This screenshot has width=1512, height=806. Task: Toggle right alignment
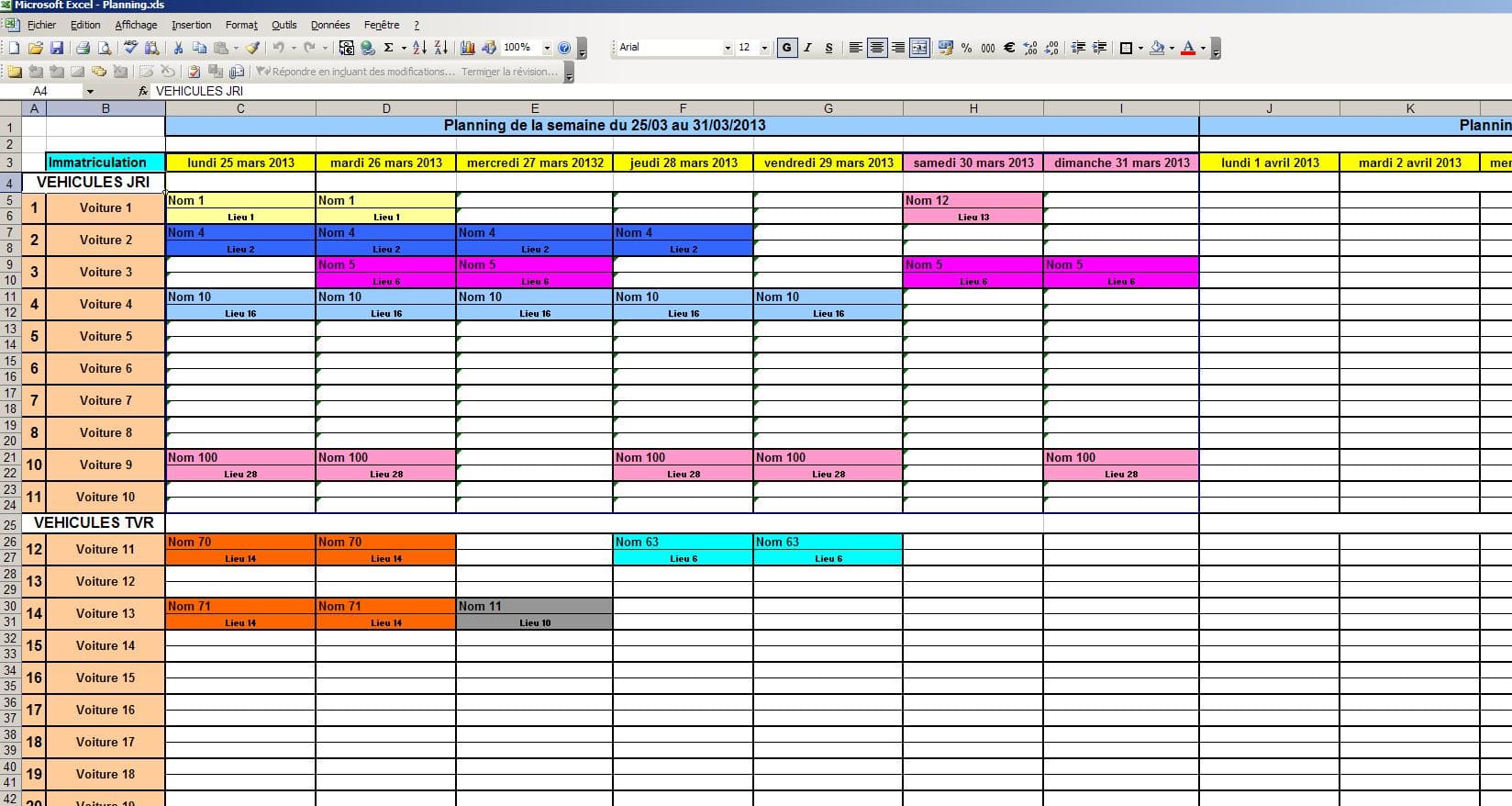(897, 48)
